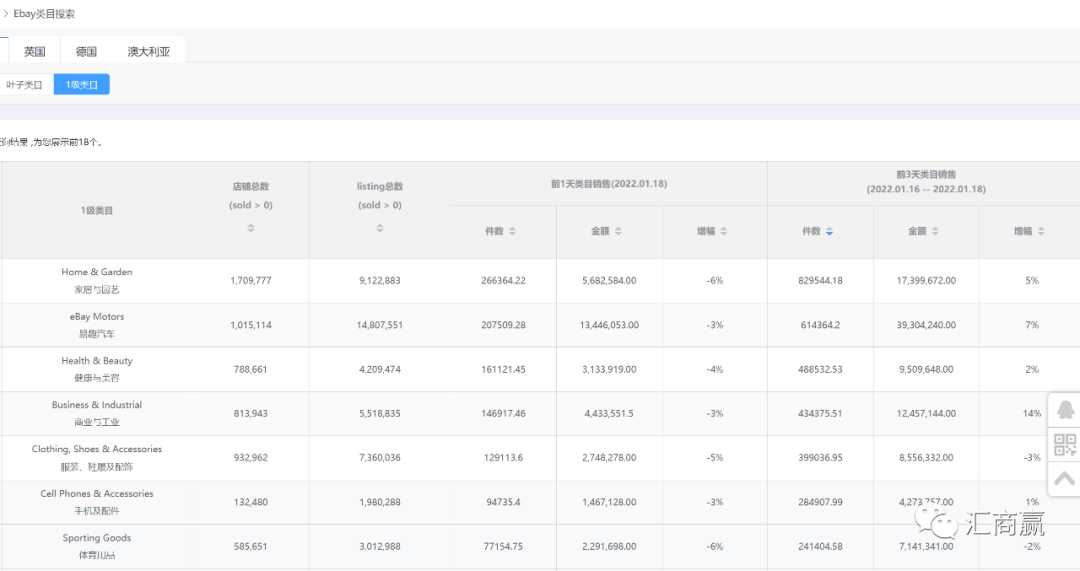The width and height of the screenshot is (1080, 571).
Task: Click listing count 9,122,883 cell
Action: pos(380,281)
